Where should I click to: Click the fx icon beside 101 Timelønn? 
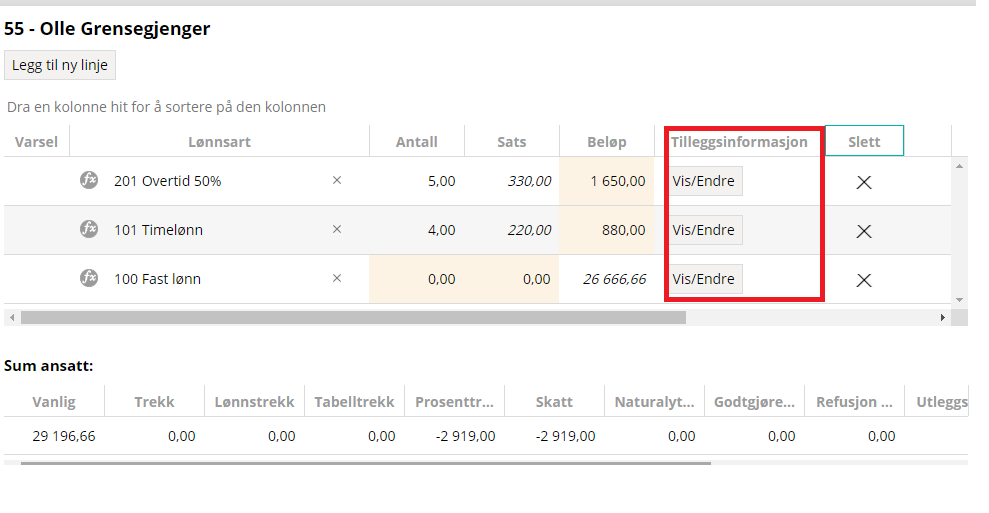pos(89,229)
